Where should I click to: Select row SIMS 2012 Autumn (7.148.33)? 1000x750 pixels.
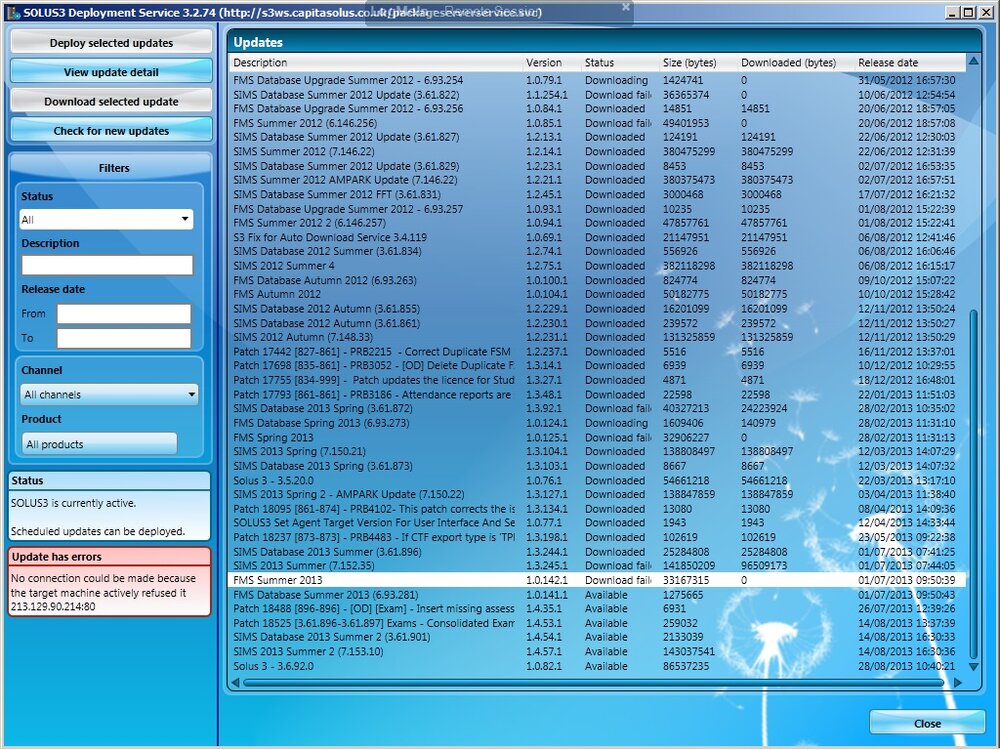pyautogui.click(x=597, y=337)
